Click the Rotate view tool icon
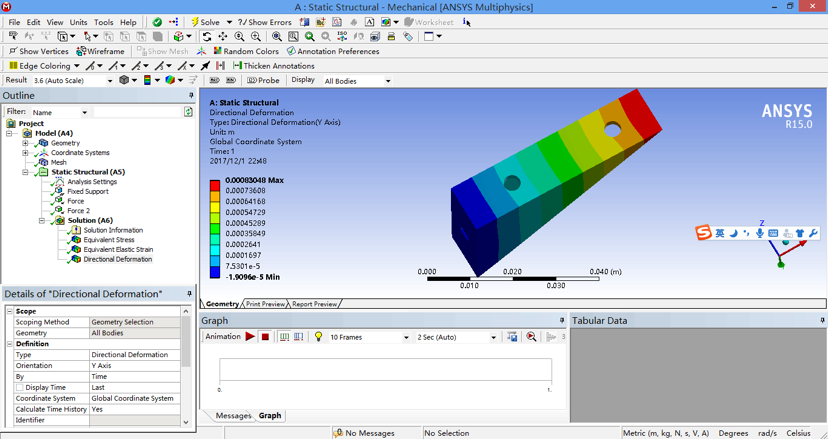The image size is (828, 439). click(x=207, y=36)
